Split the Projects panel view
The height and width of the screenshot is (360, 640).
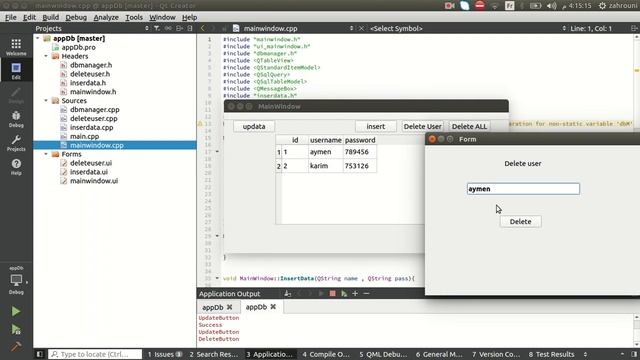point(179,28)
